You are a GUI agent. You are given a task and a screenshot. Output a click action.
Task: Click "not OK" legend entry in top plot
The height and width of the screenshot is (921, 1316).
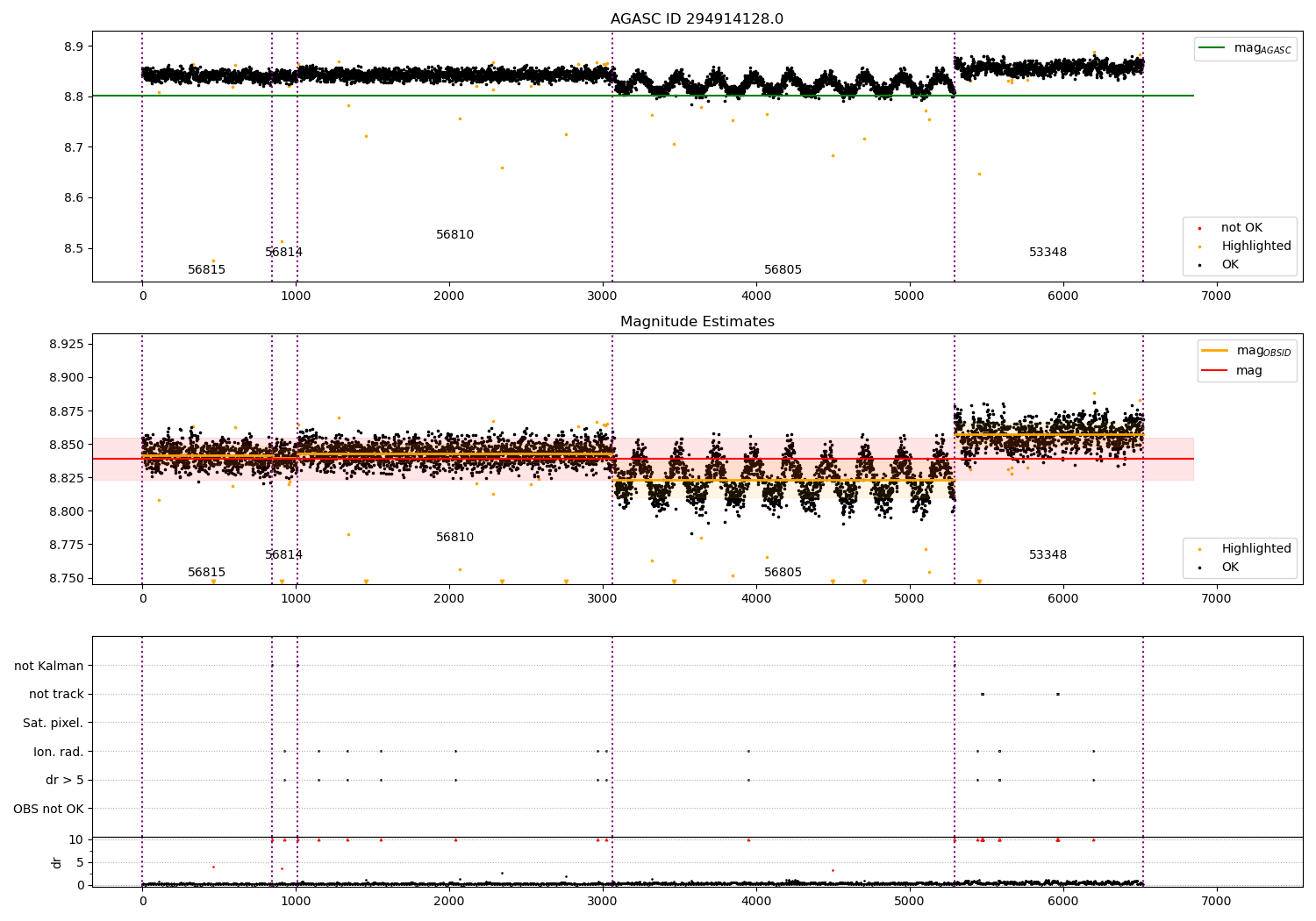1230,228
